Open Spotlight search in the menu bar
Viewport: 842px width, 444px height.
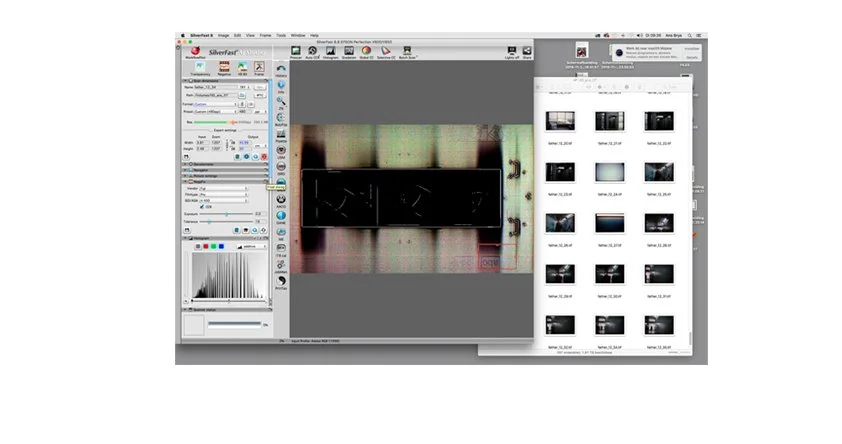(689, 35)
